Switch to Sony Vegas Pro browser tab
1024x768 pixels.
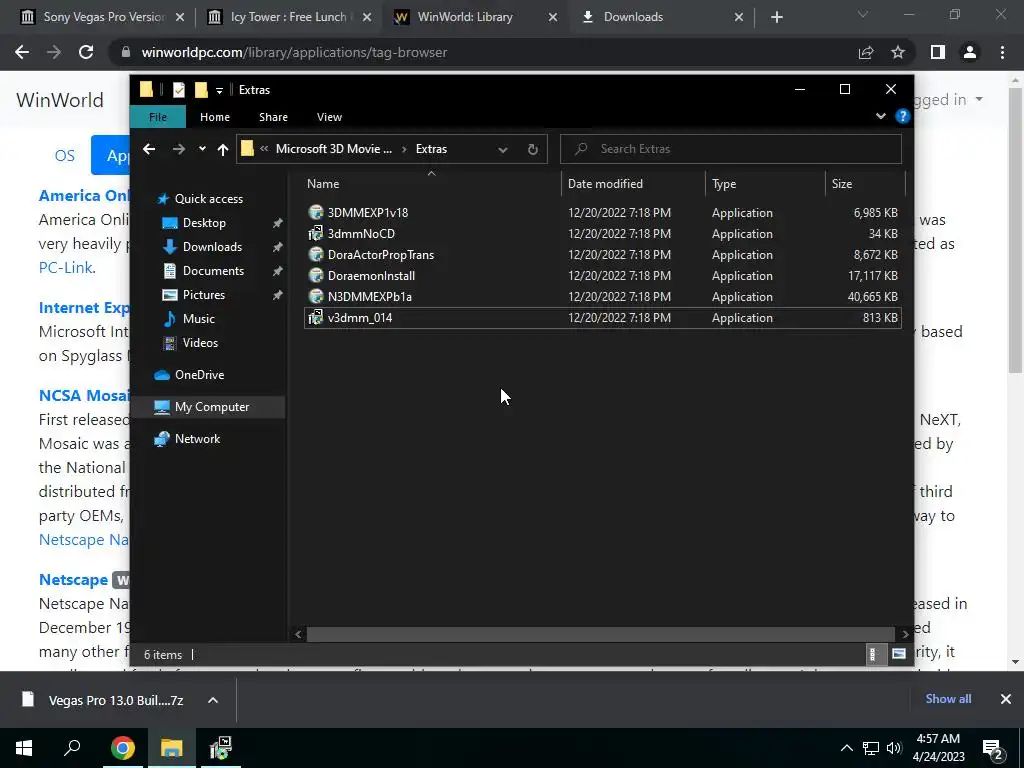point(103,17)
